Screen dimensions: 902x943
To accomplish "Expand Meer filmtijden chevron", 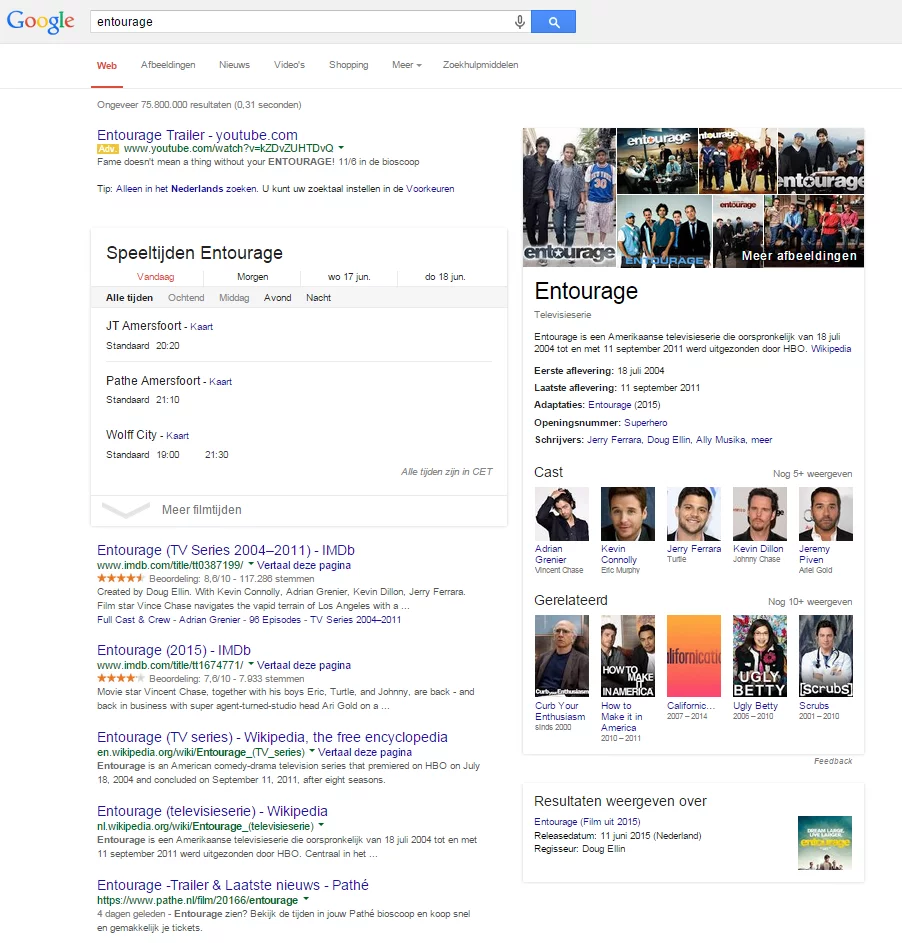I will (x=126, y=510).
